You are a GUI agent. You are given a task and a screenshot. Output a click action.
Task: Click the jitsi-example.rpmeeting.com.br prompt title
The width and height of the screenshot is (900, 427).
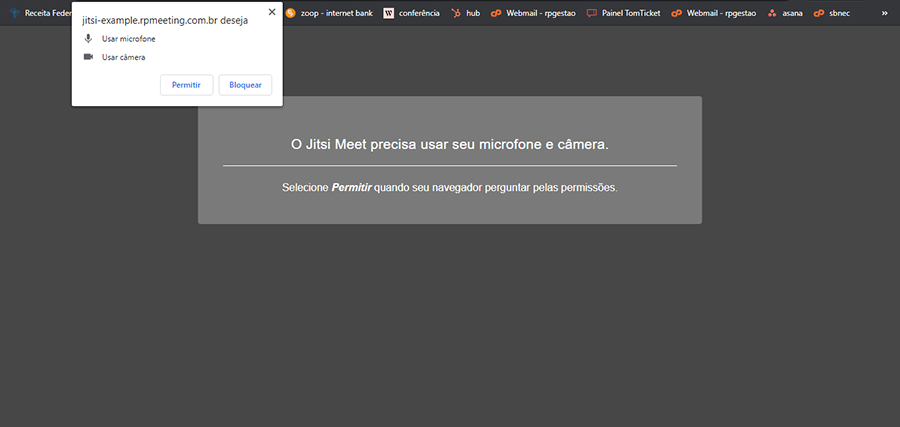[165, 20]
